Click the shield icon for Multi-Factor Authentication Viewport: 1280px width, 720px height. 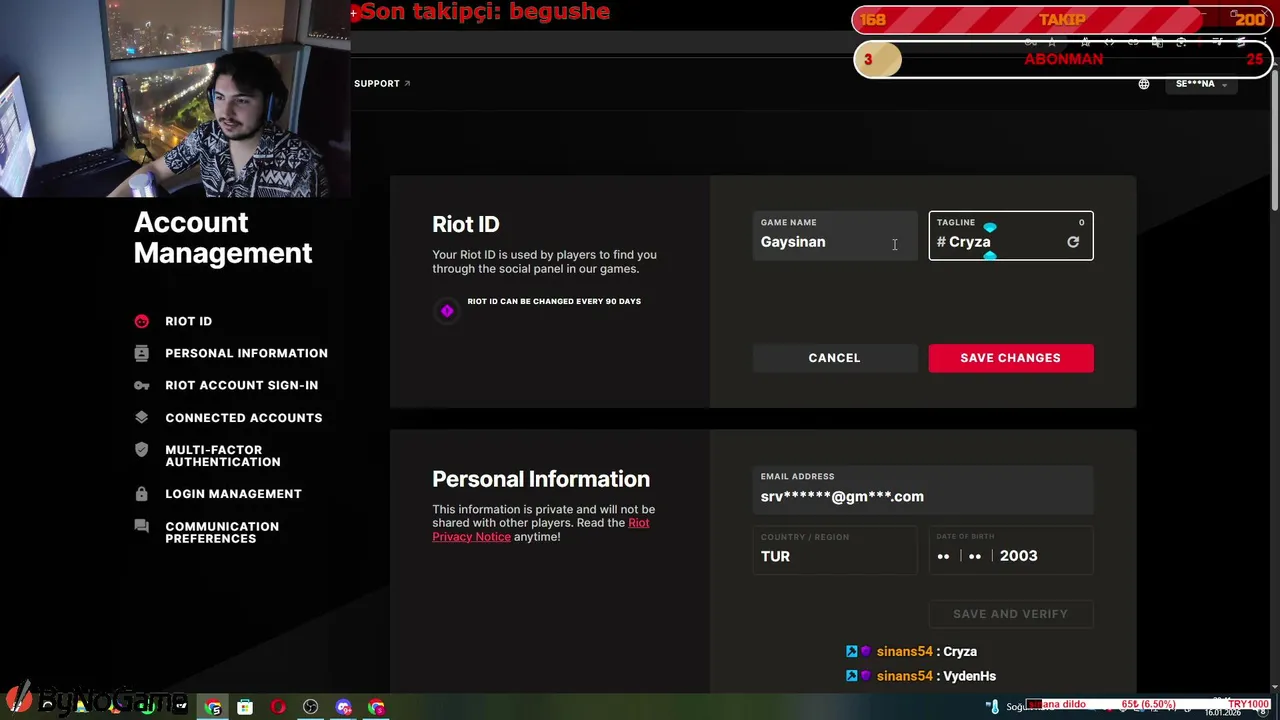142,450
